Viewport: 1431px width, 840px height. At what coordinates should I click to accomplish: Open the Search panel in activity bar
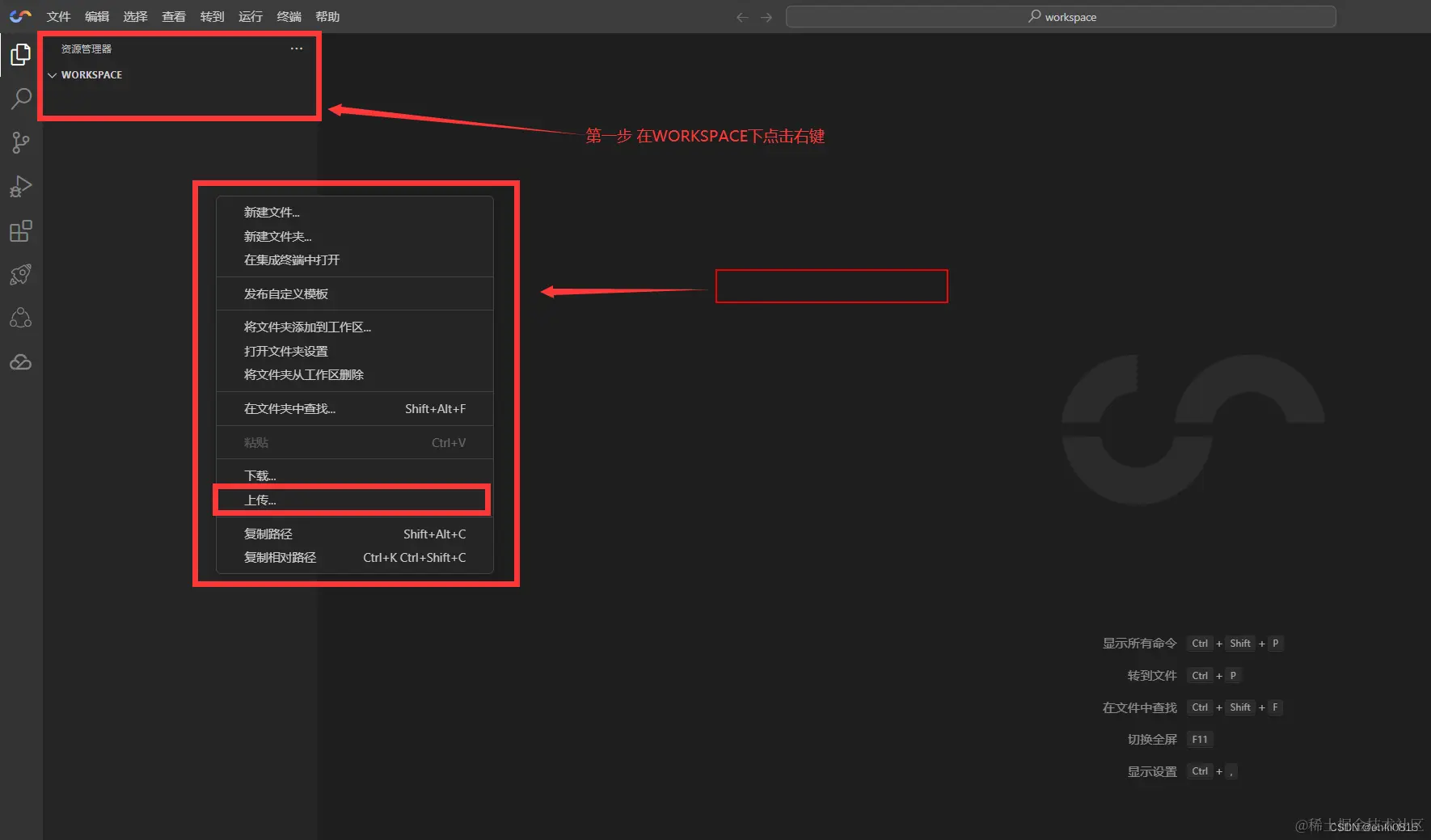(21, 99)
